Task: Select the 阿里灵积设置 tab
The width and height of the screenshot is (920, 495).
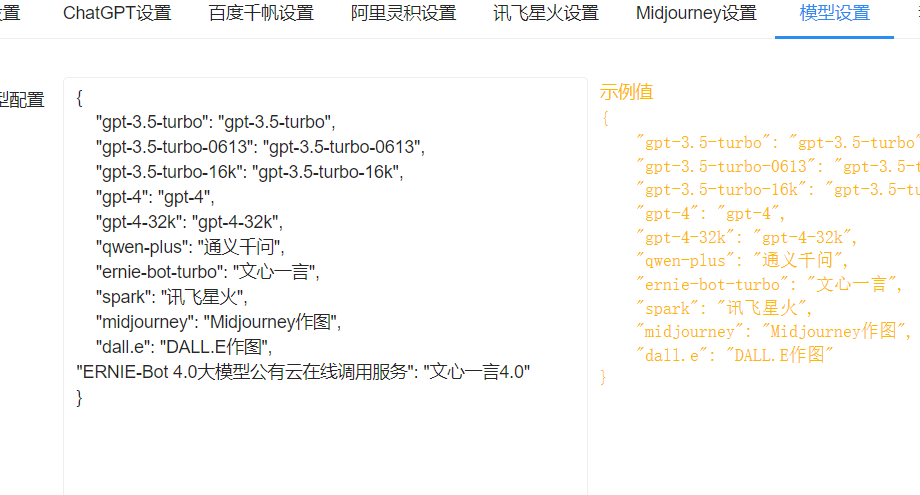Action: coord(404,13)
